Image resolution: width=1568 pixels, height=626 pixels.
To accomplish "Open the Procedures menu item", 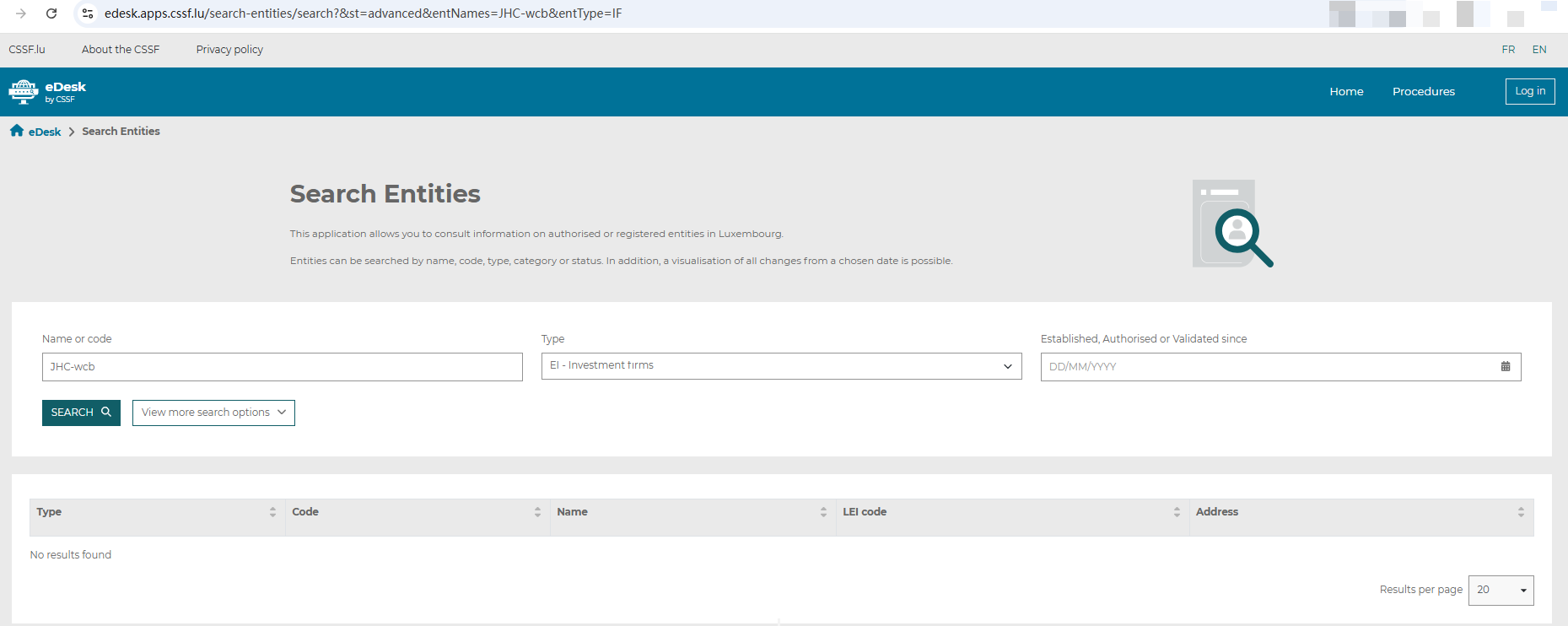I will [x=1424, y=92].
